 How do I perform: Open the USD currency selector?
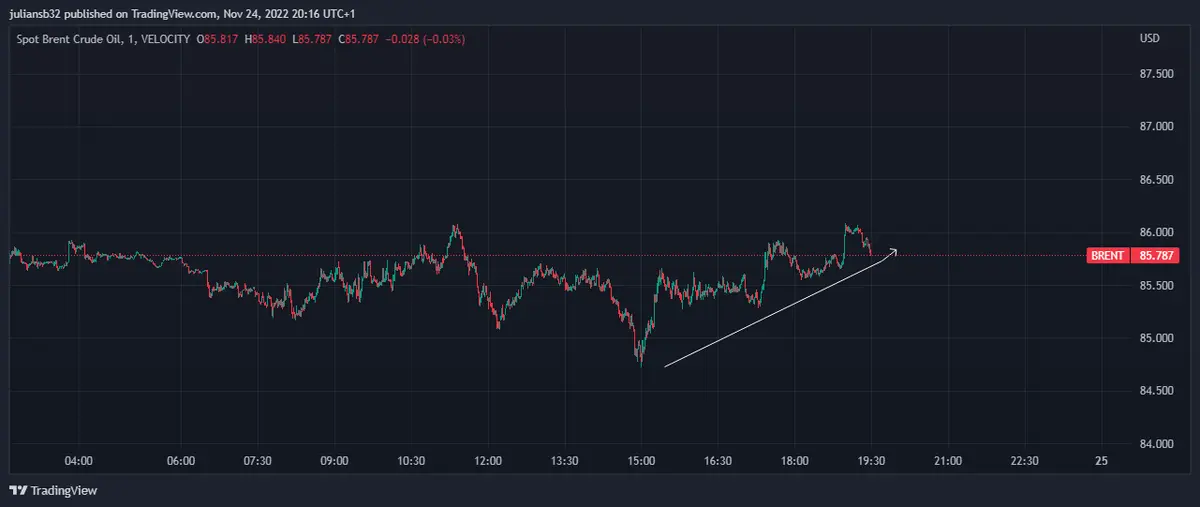click(1149, 39)
